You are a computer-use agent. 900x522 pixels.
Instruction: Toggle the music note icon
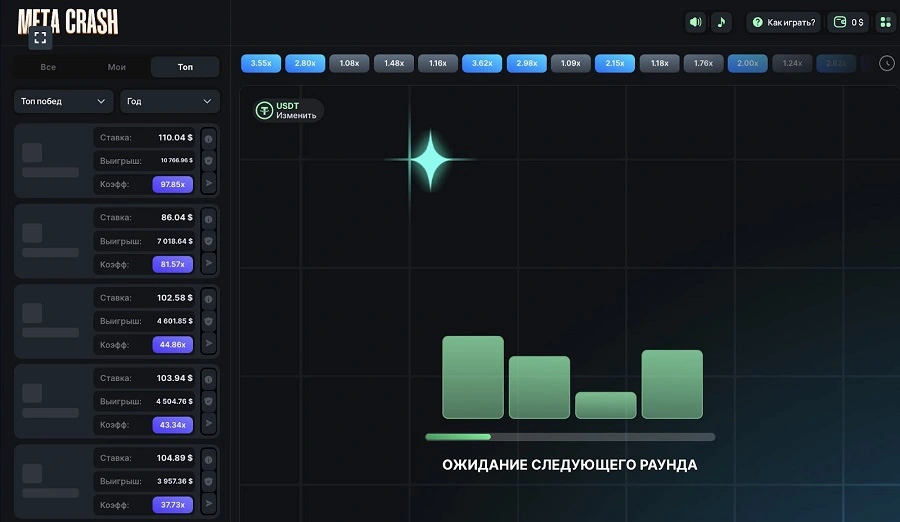point(721,22)
